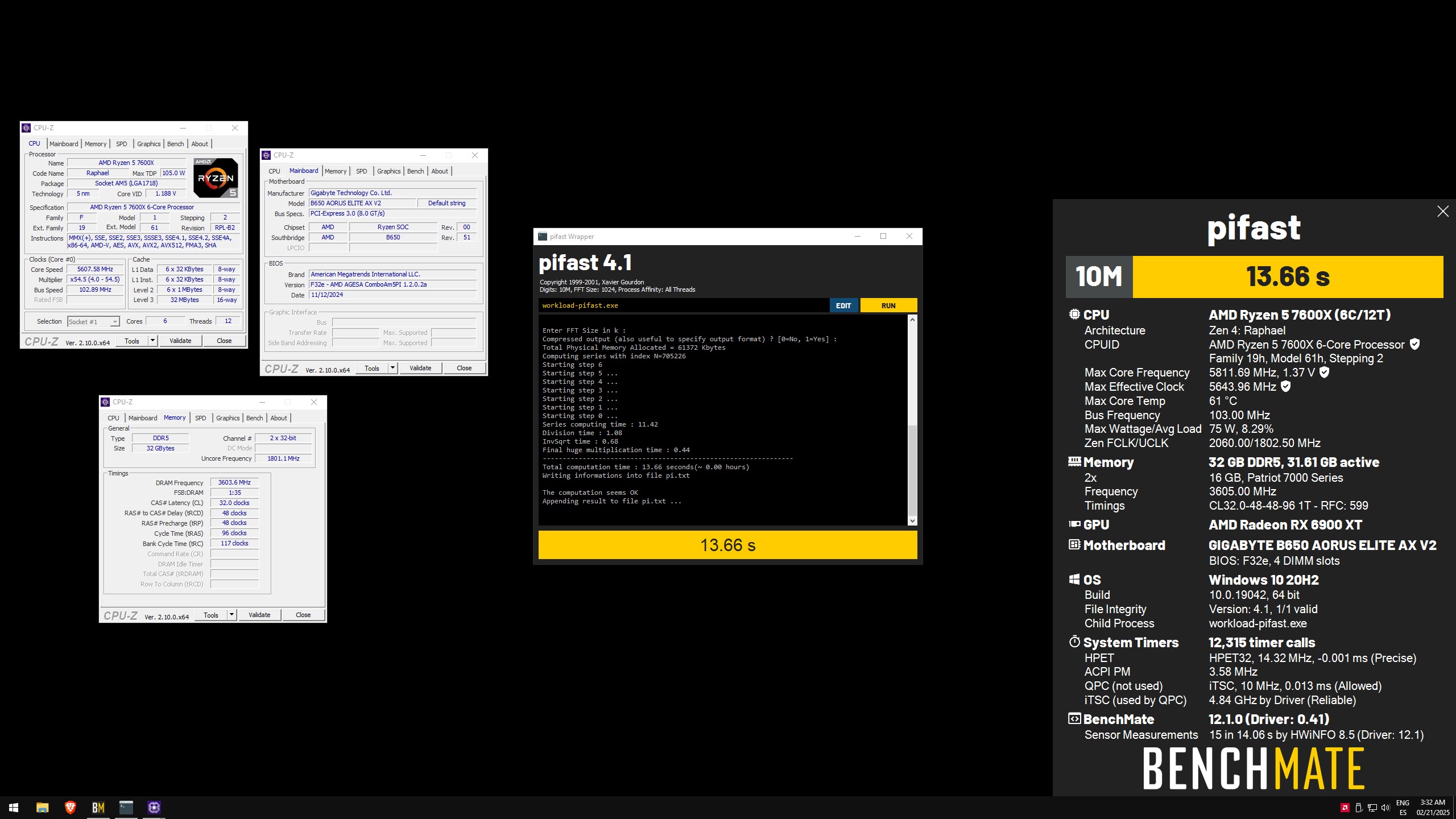The image size is (1456, 819).
Task: Switch to Mainboard tab in CPU-Z CPU window
Action: pyautogui.click(x=63, y=144)
